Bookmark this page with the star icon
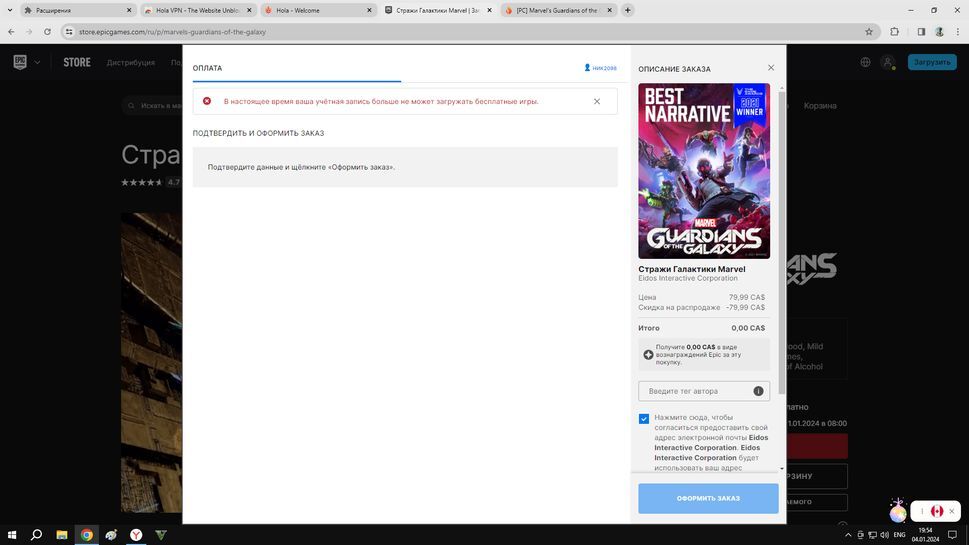 point(869,31)
